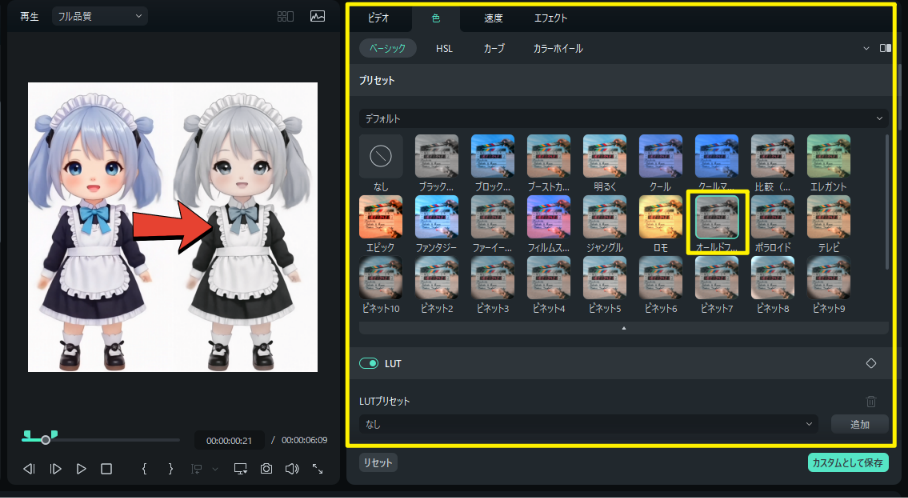This screenshot has height=498, width=908.
Task: Apply the ブロック... preset thumbnail
Action: click(x=493, y=156)
